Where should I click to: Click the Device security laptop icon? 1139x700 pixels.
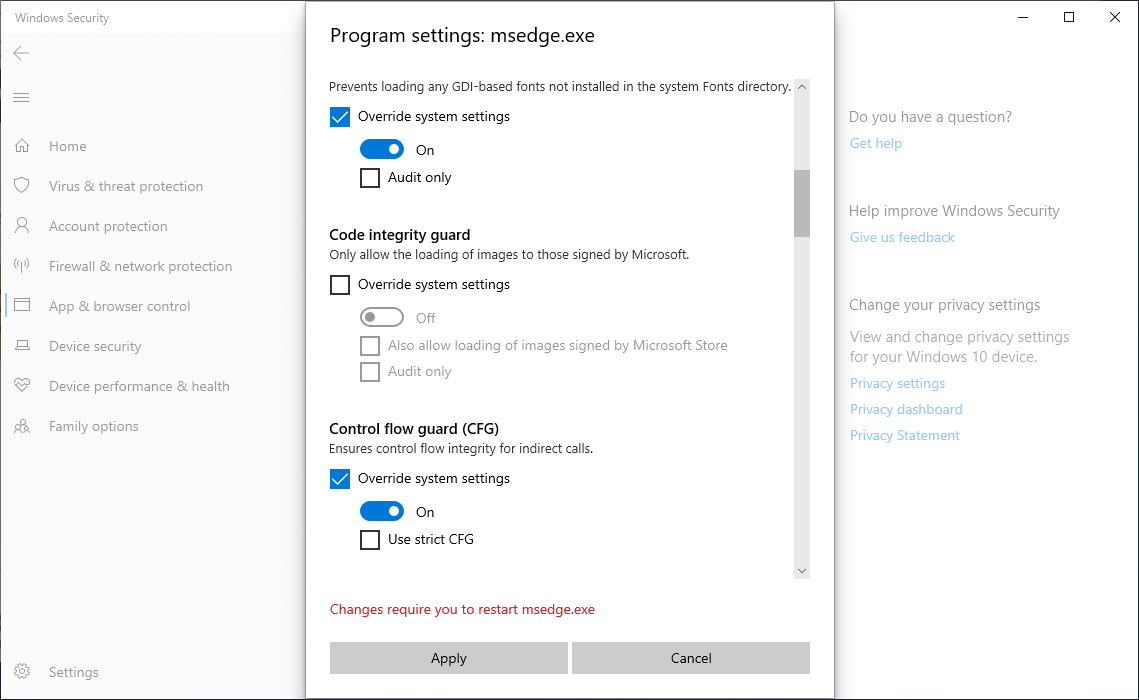[x=22, y=346]
